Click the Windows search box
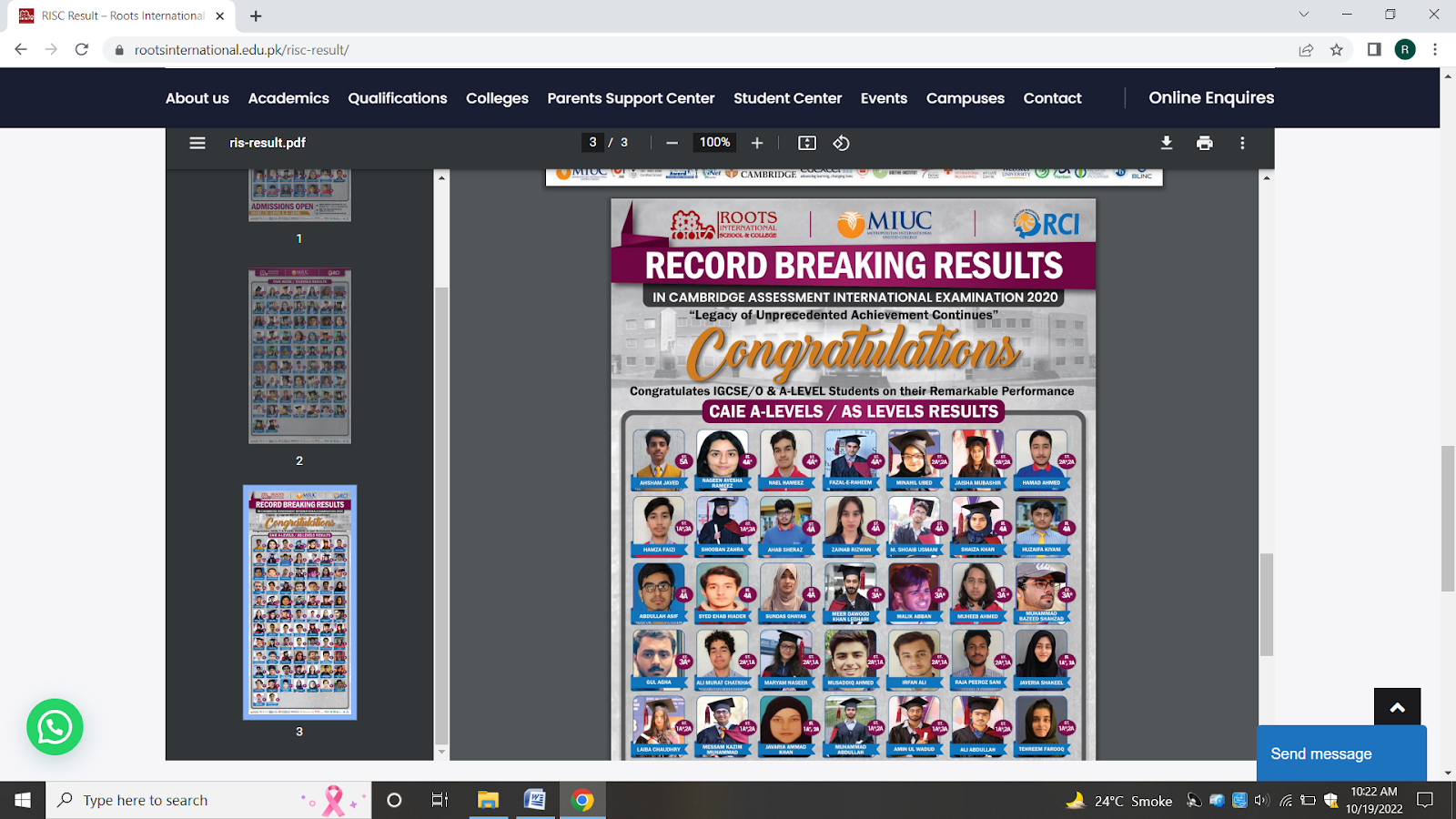Screen dimensions: 1456x819 tap(208, 801)
